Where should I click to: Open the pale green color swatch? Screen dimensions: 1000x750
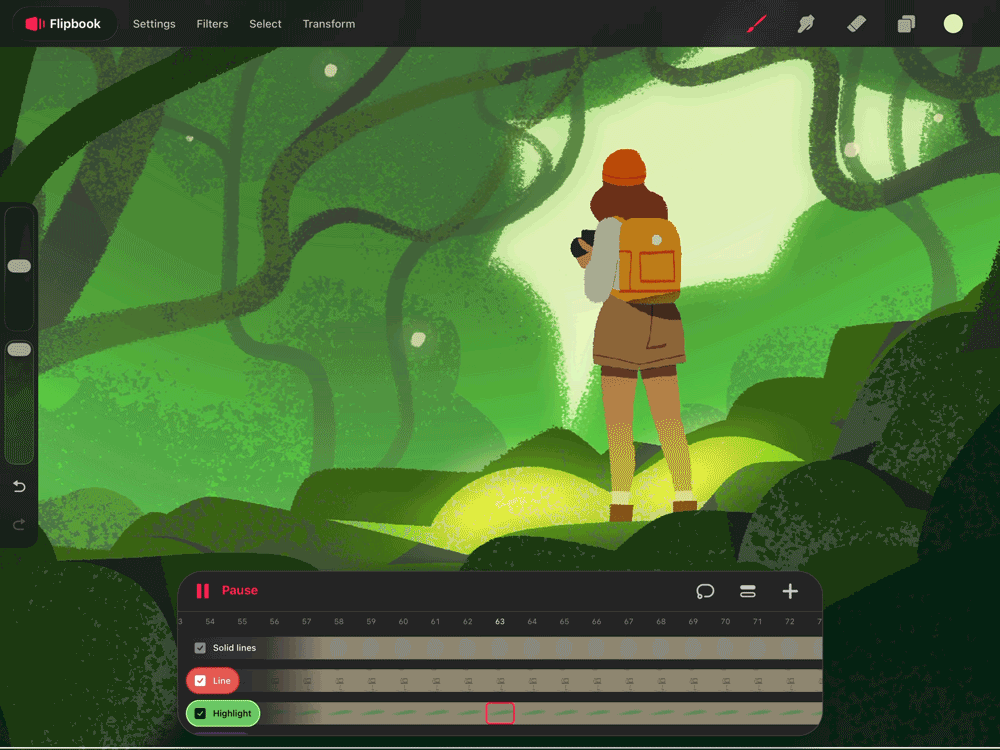click(x=953, y=24)
